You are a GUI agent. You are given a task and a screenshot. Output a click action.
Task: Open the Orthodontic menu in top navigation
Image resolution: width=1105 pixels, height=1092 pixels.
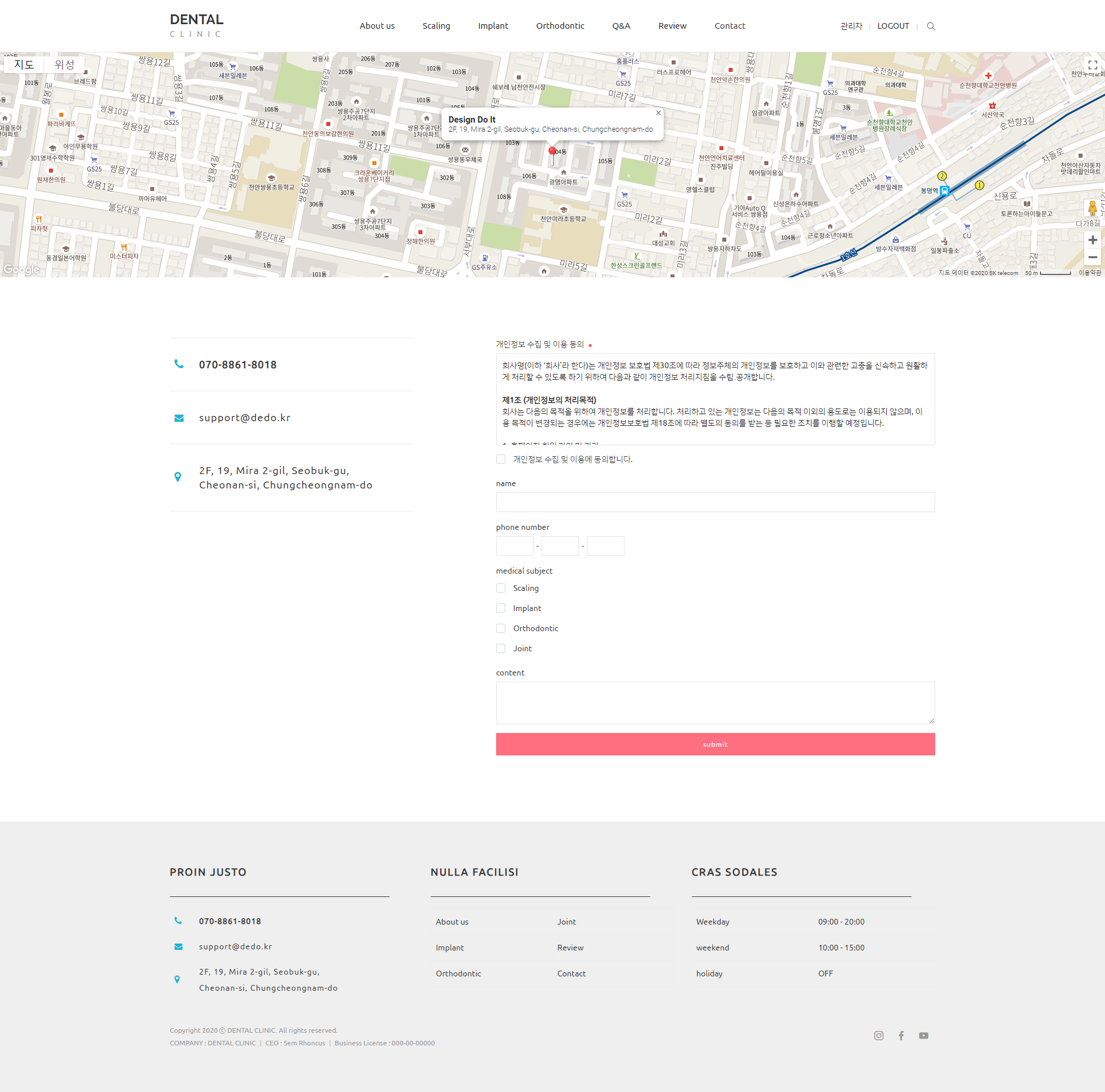point(560,26)
